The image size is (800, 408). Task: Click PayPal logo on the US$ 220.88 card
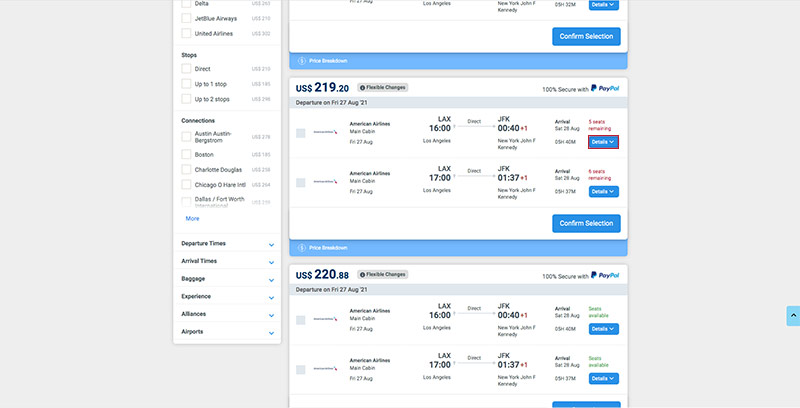(x=605, y=275)
